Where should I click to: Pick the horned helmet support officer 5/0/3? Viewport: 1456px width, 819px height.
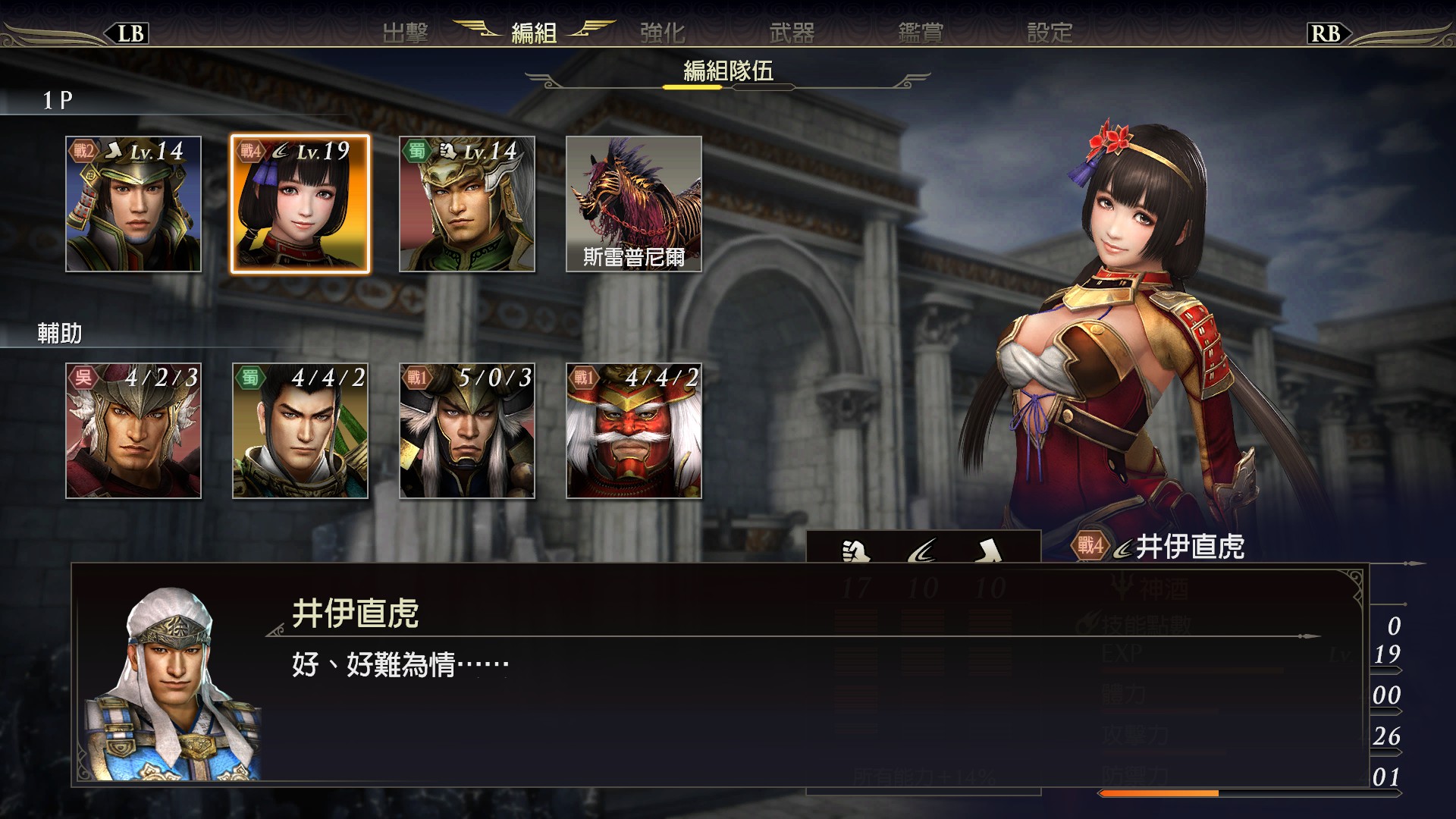pyautogui.click(x=467, y=431)
